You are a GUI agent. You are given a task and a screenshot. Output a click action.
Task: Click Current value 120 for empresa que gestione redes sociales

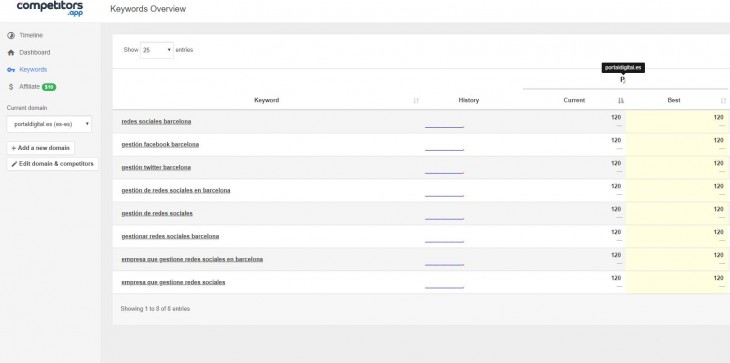pos(616,278)
